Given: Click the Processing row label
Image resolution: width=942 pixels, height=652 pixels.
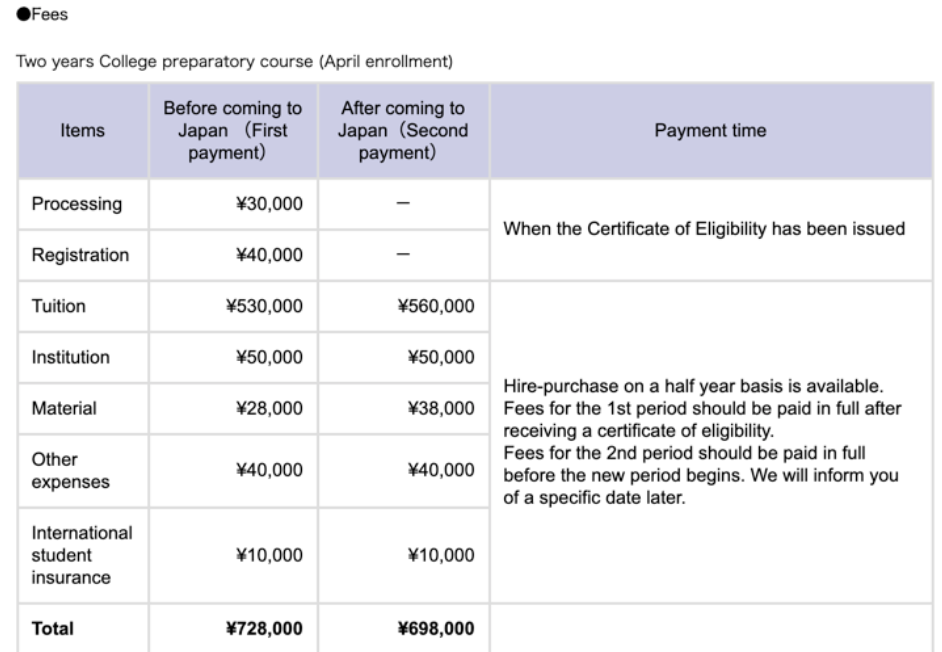Looking at the screenshot, I should (77, 204).
